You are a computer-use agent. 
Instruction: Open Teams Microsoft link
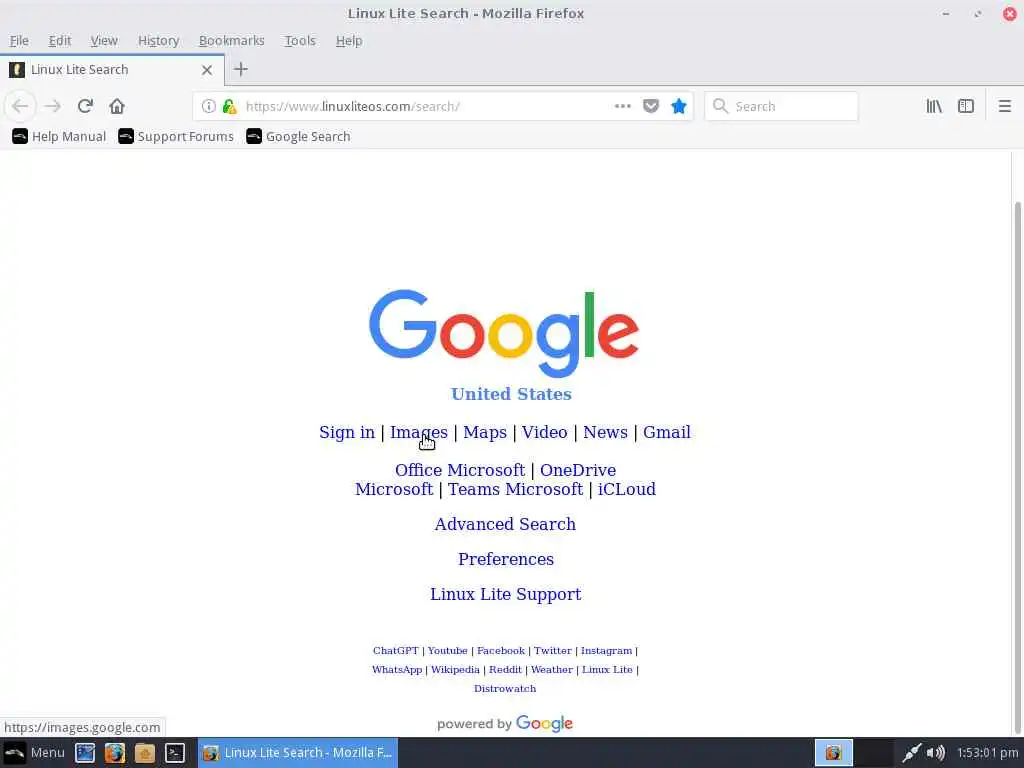coord(515,489)
